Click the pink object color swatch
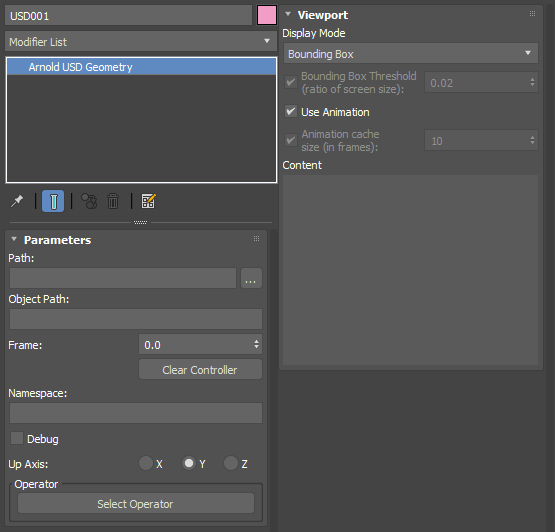The height and width of the screenshot is (532, 555). [x=267, y=15]
